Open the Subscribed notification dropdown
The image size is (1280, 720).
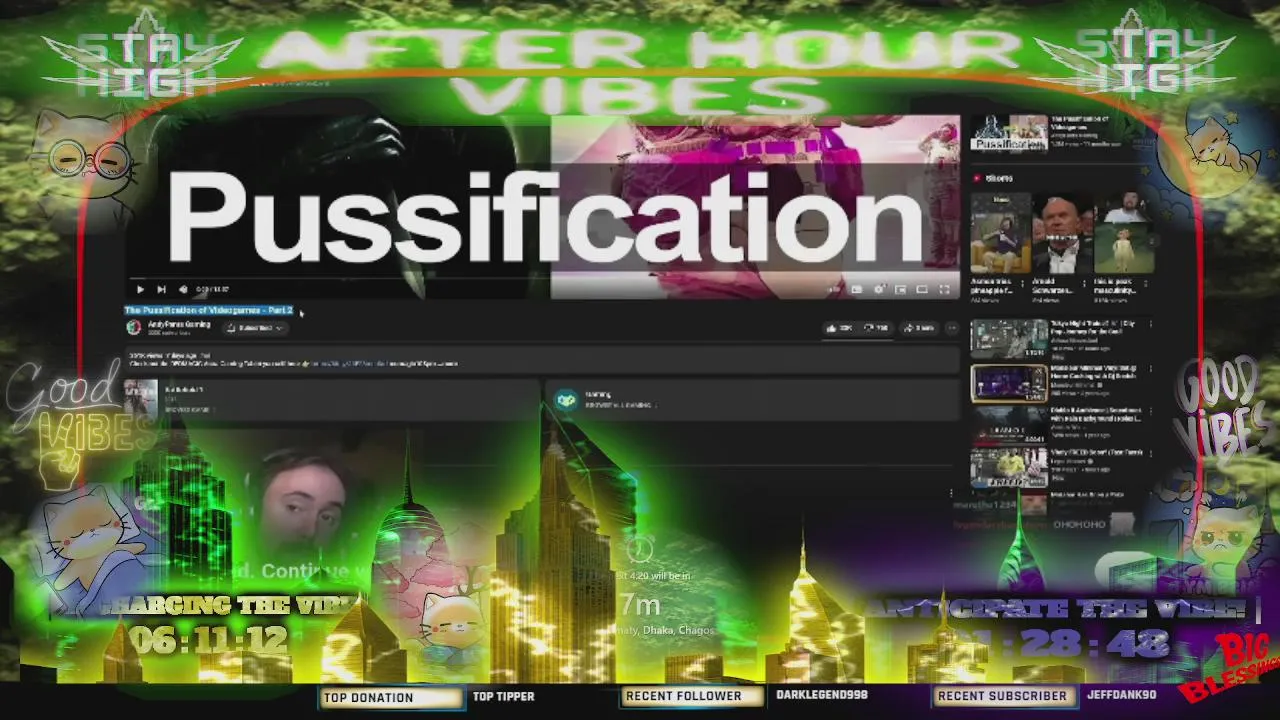[x=255, y=327]
